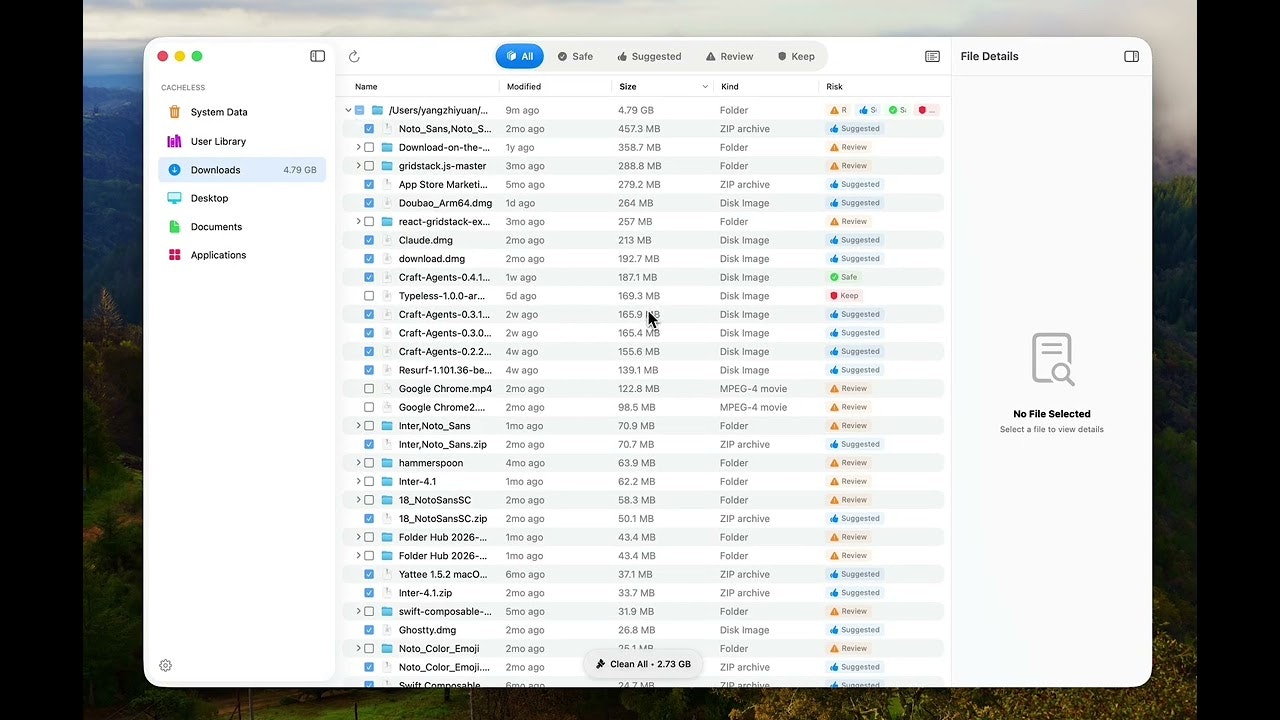1280x720 pixels.
Task: Select the All filter tab
Action: (x=519, y=56)
